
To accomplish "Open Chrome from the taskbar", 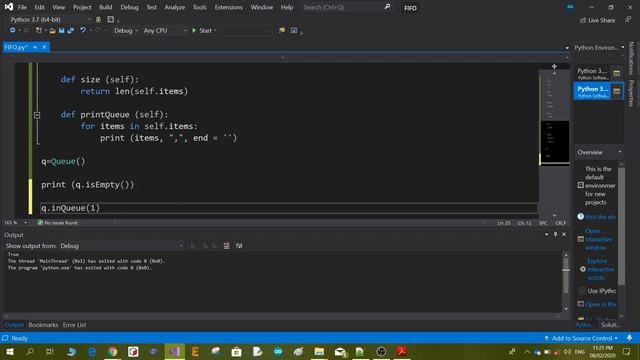I will click(113, 351).
